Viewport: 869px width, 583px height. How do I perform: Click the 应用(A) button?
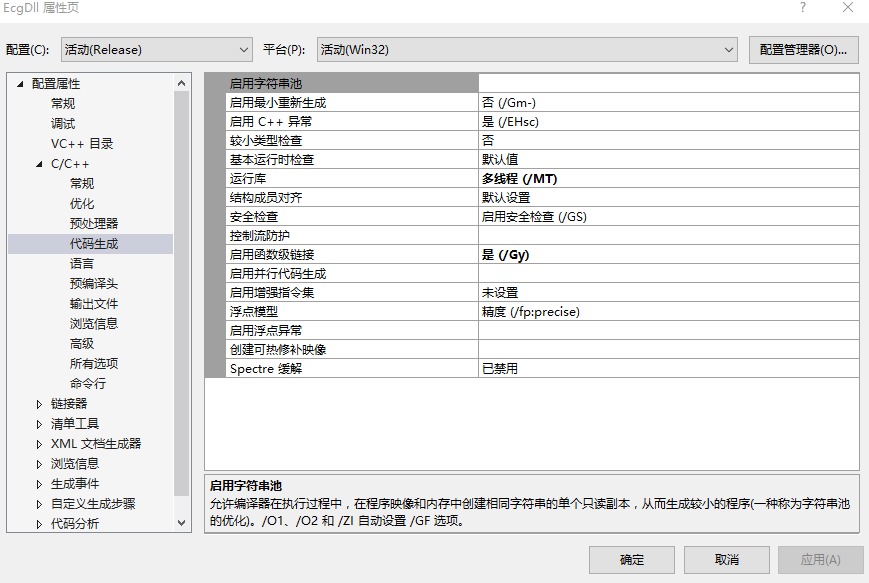click(821, 560)
